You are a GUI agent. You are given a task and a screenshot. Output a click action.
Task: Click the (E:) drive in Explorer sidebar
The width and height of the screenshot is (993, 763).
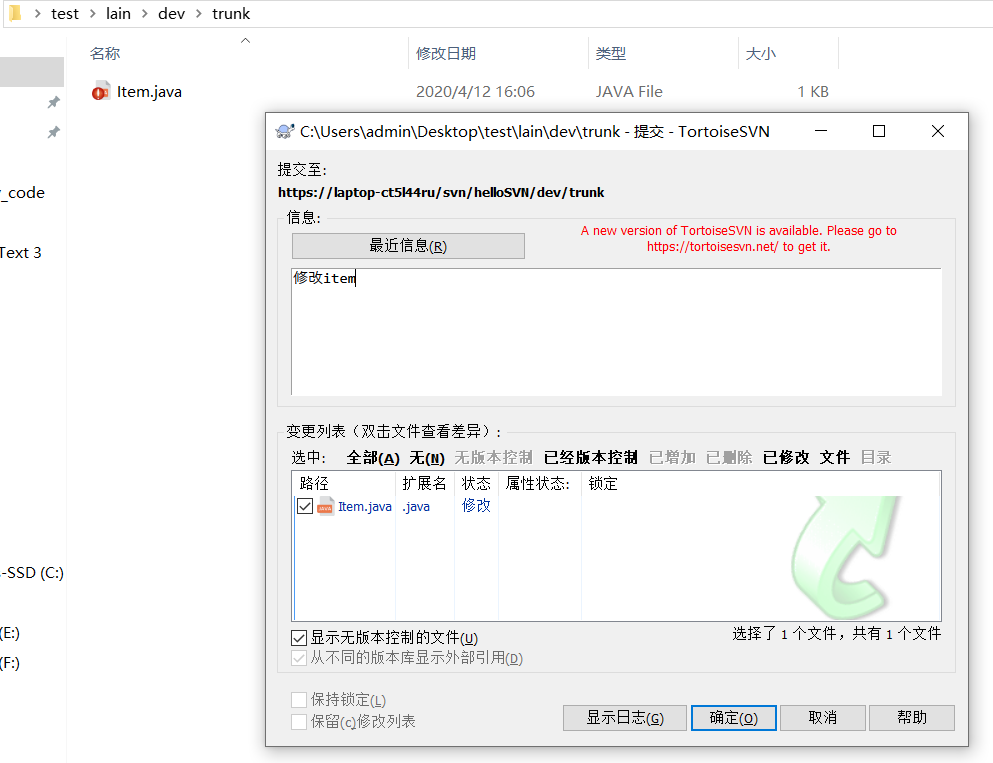pos(10,633)
